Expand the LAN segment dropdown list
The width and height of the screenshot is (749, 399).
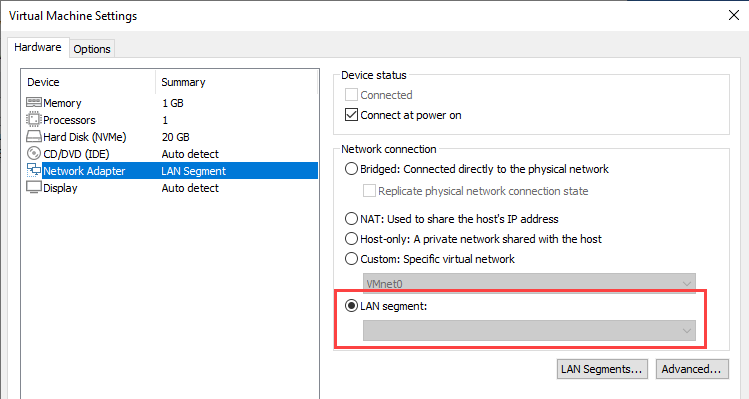(x=529, y=330)
